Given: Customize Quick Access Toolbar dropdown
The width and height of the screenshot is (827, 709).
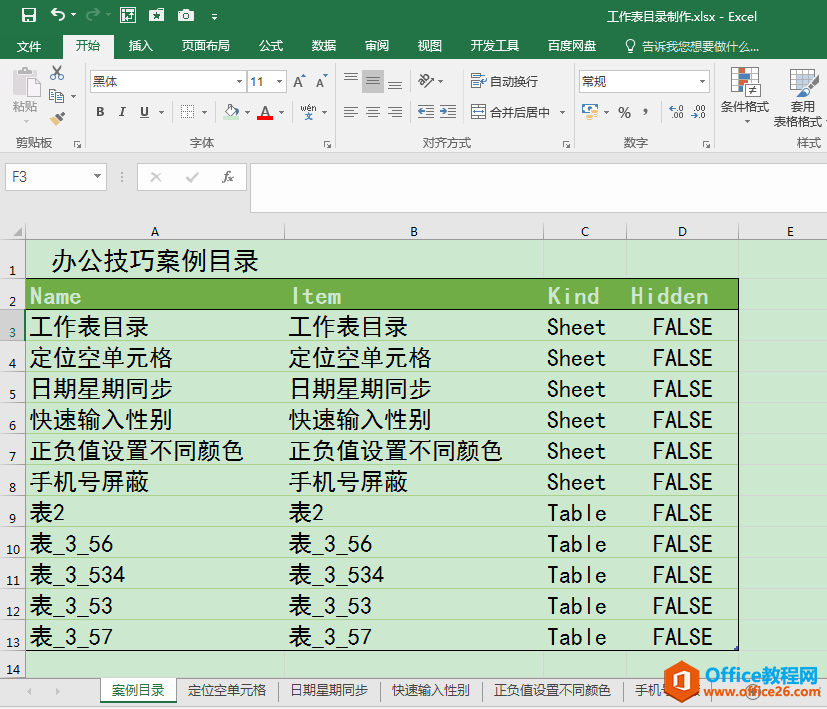Looking at the screenshot, I should [x=214, y=17].
